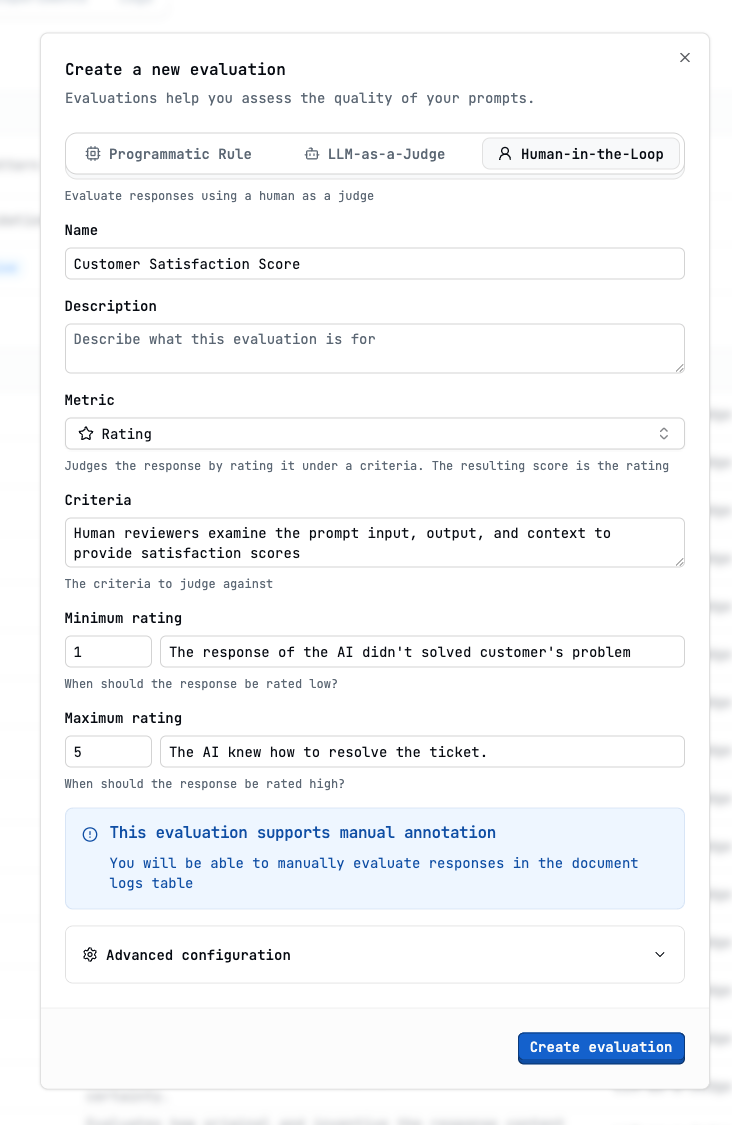Close the evaluation dialog
The width and height of the screenshot is (732, 1125).
[685, 57]
